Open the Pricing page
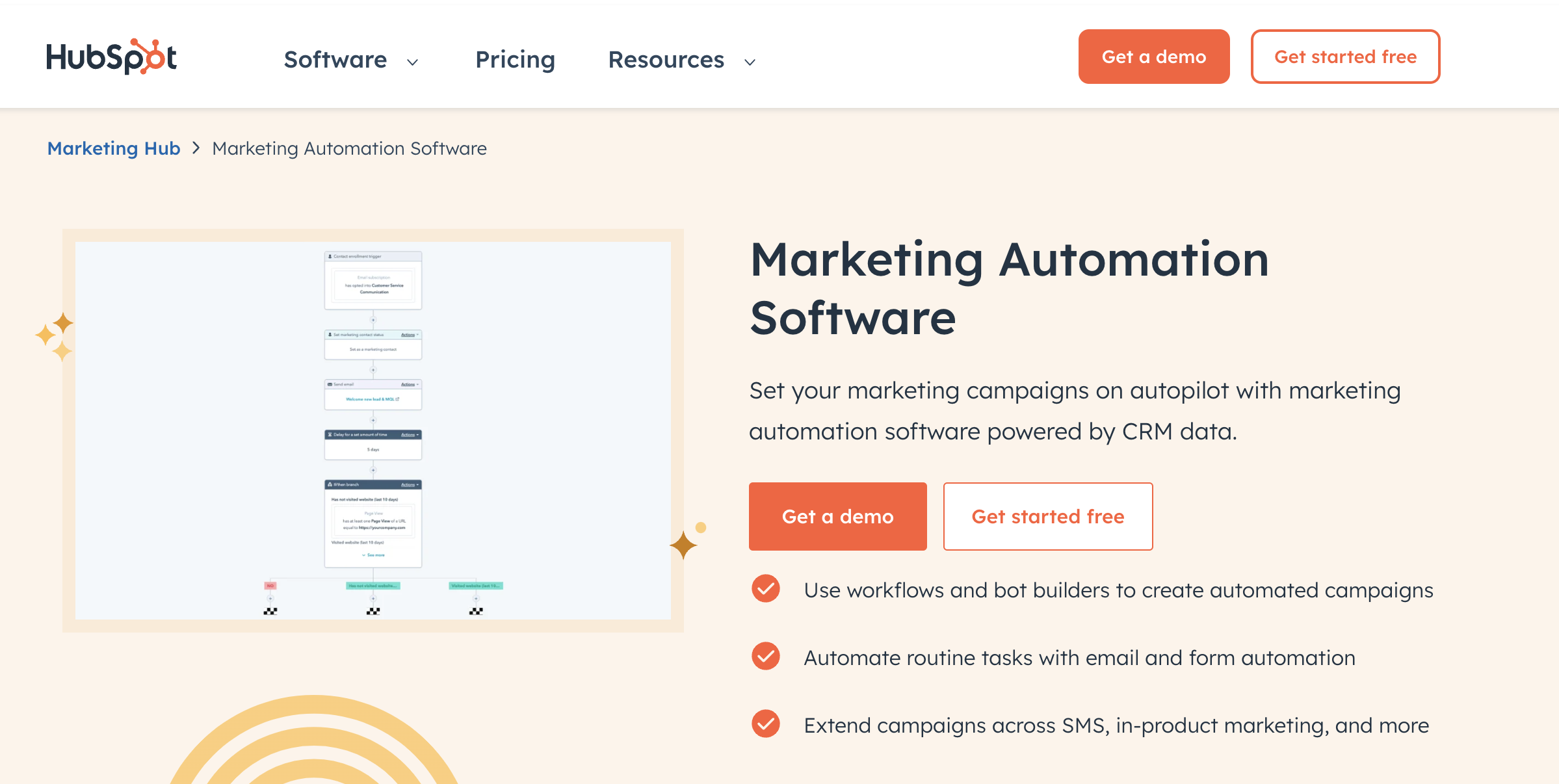Image resolution: width=1559 pixels, height=784 pixels. click(515, 60)
